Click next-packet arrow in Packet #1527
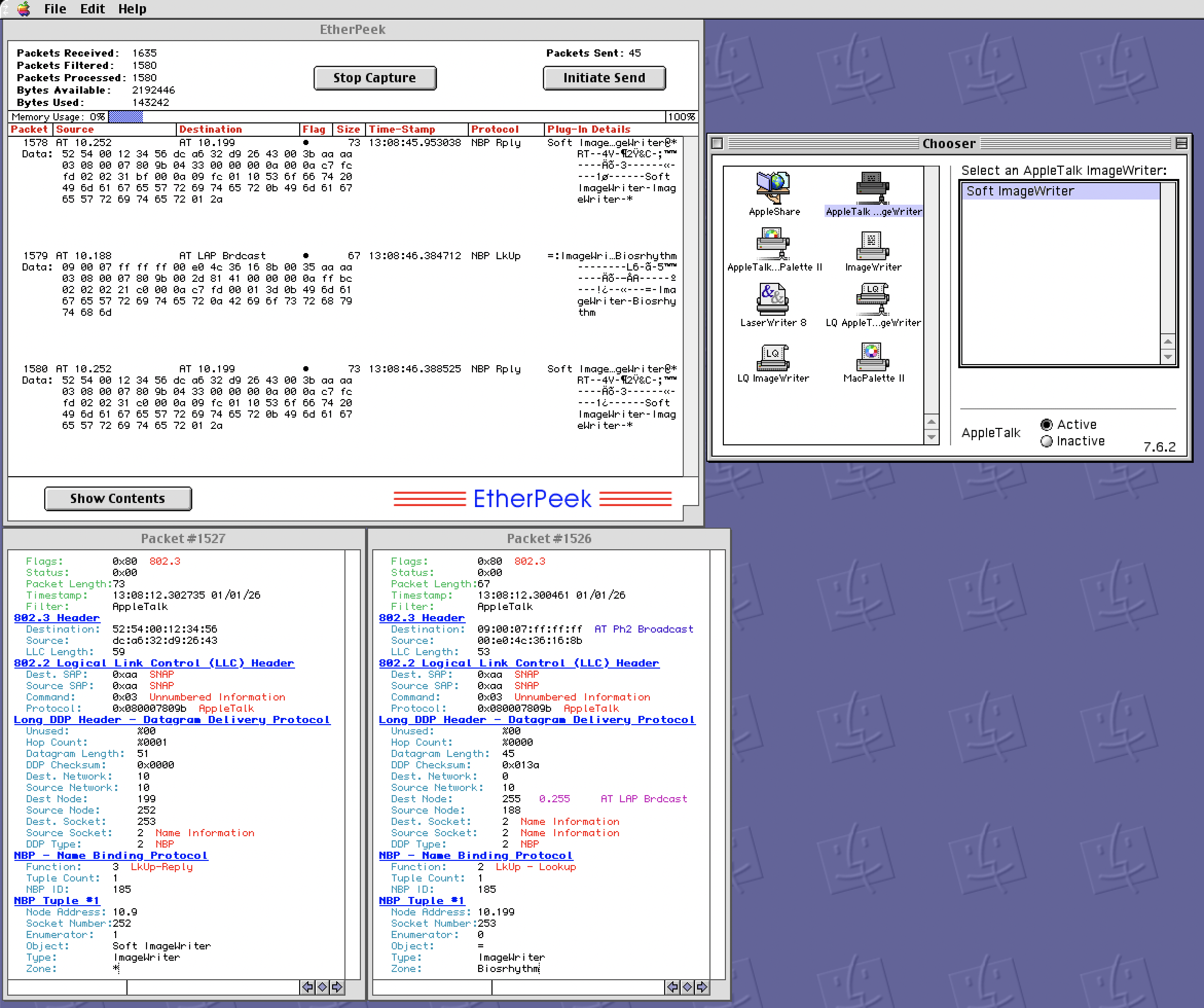This screenshot has height=1008, width=1204. point(337,987)
